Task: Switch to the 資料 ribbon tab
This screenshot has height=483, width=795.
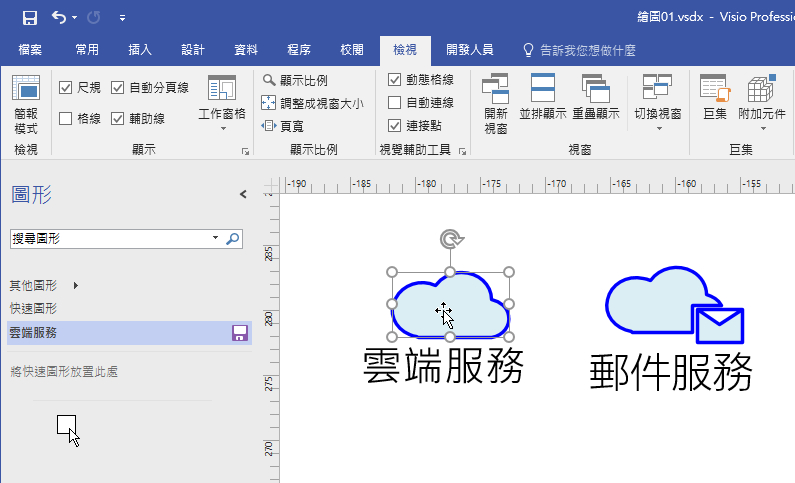Action: 246,50
